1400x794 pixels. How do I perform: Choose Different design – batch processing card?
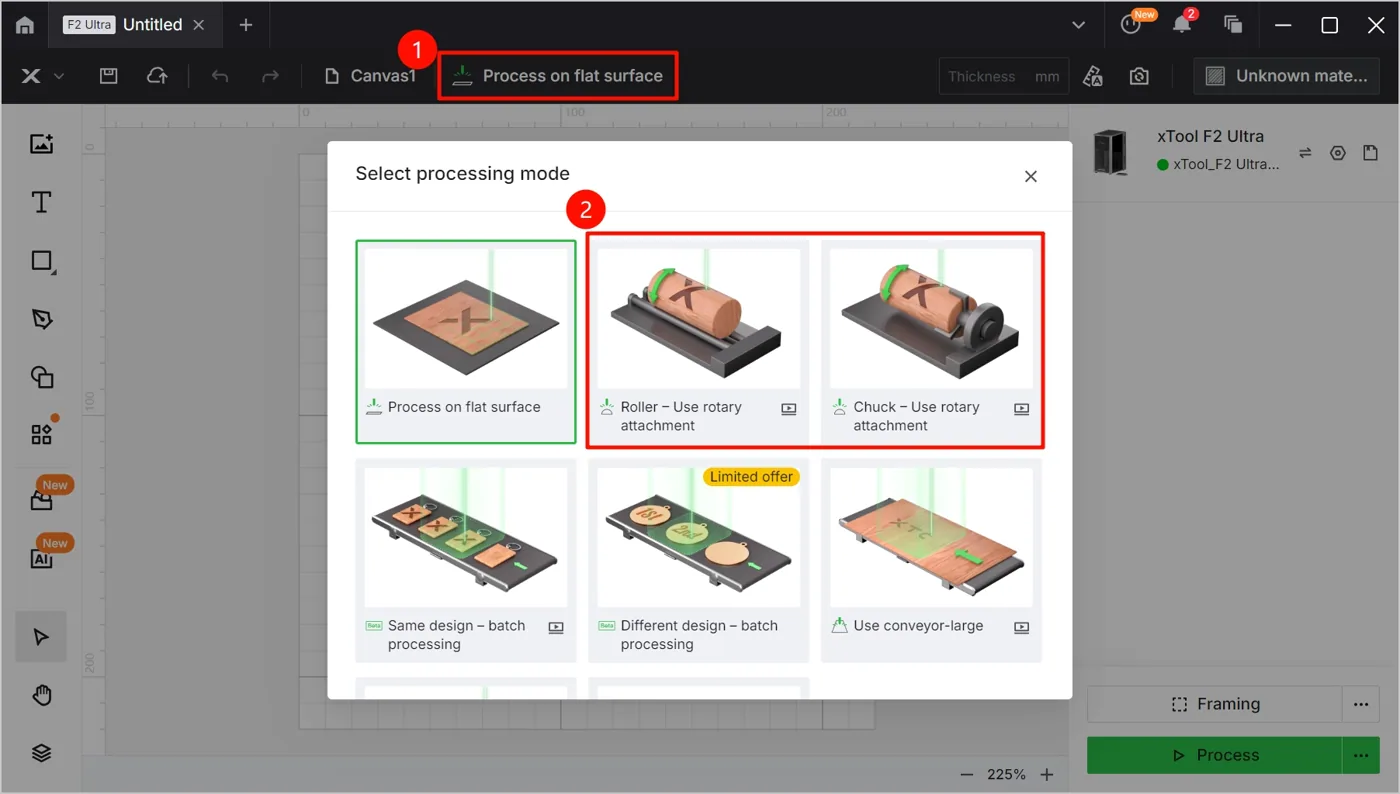[699, 560]
